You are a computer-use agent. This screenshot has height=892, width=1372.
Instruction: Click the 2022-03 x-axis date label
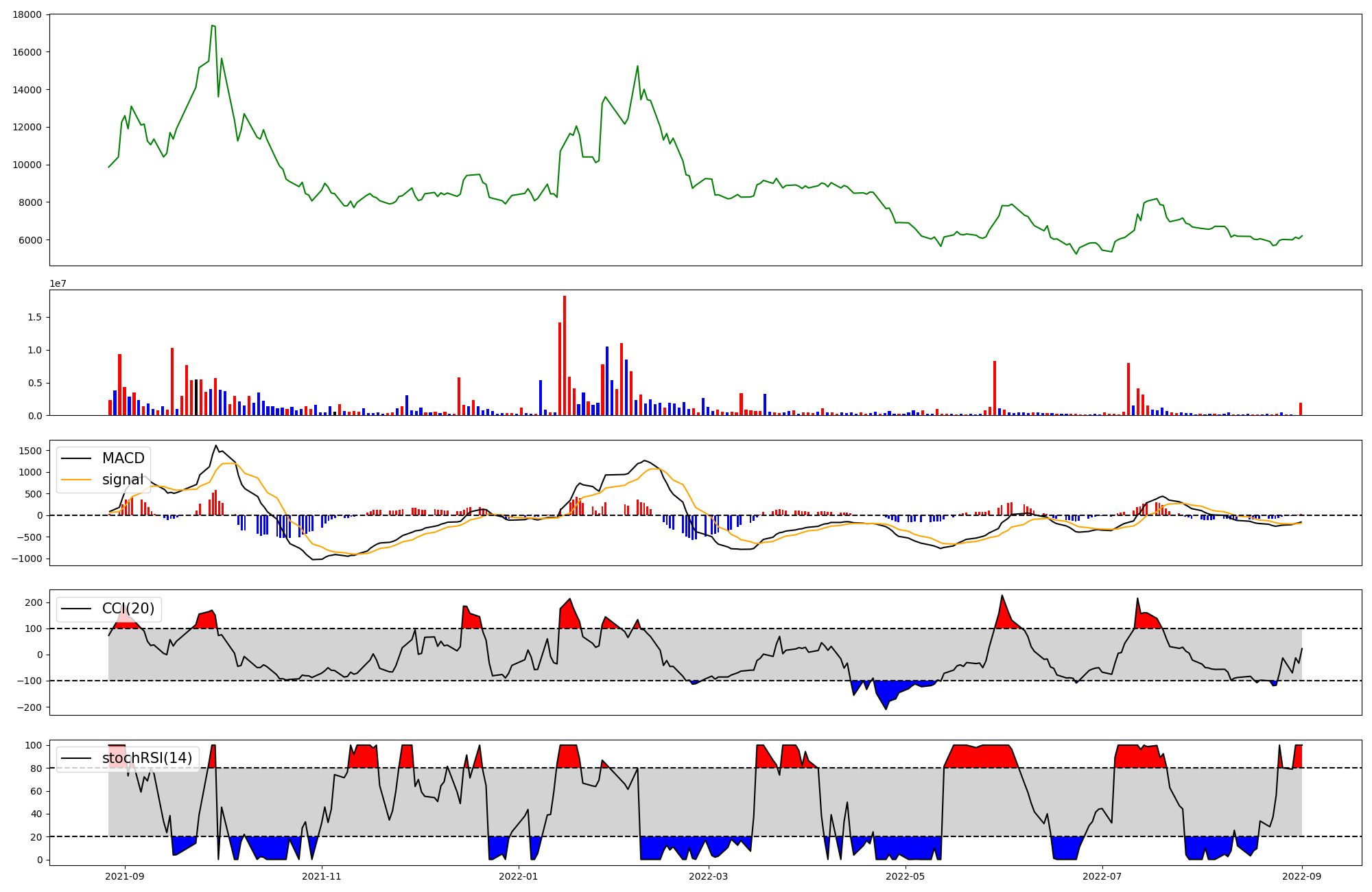pyautogui.click(x=709, y=876)
